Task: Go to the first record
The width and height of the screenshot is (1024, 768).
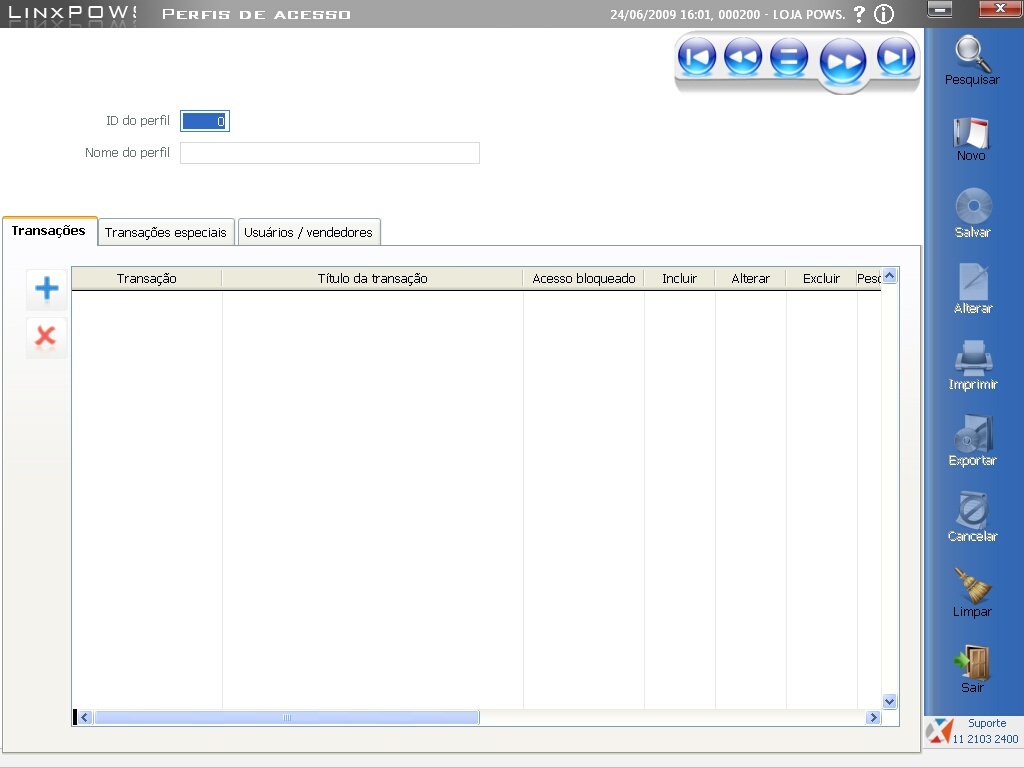Action: click(697, 57)
